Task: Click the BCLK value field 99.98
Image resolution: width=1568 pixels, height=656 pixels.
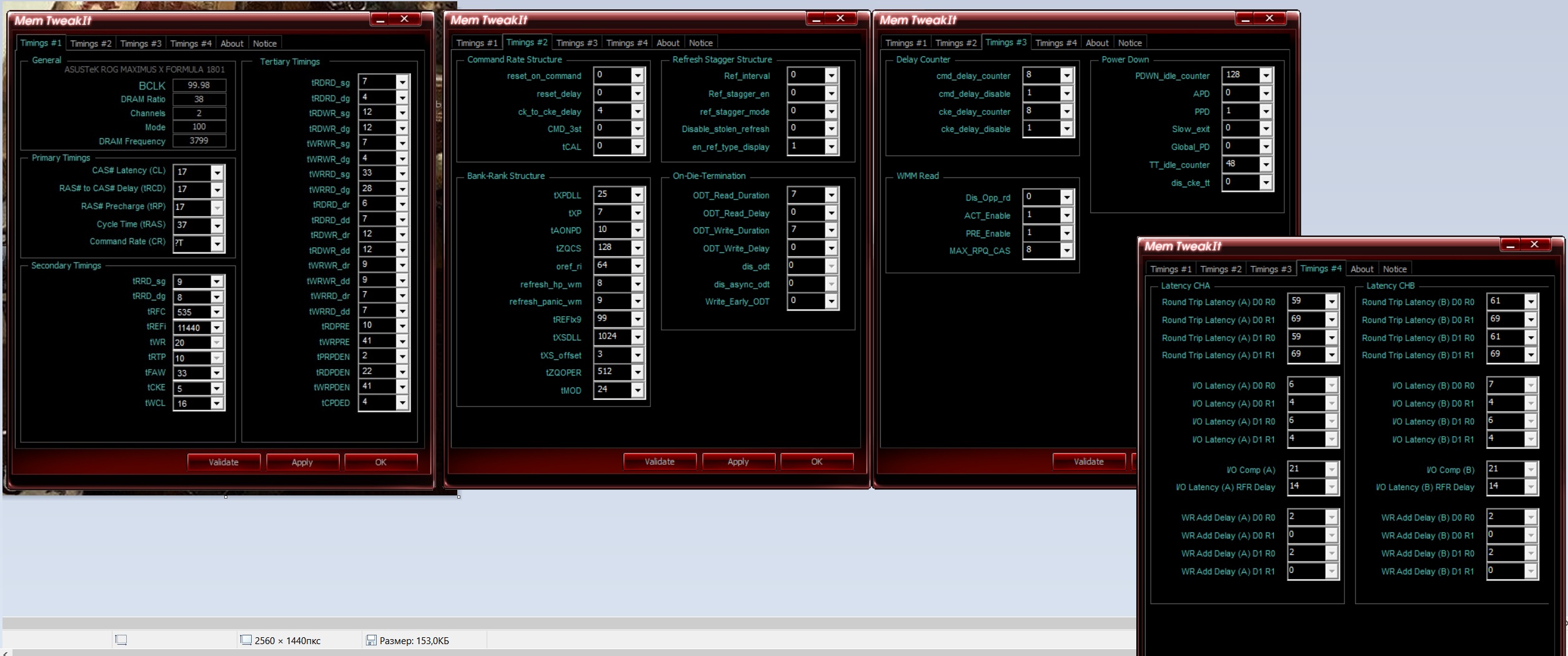Action: [x=199, y=85]
